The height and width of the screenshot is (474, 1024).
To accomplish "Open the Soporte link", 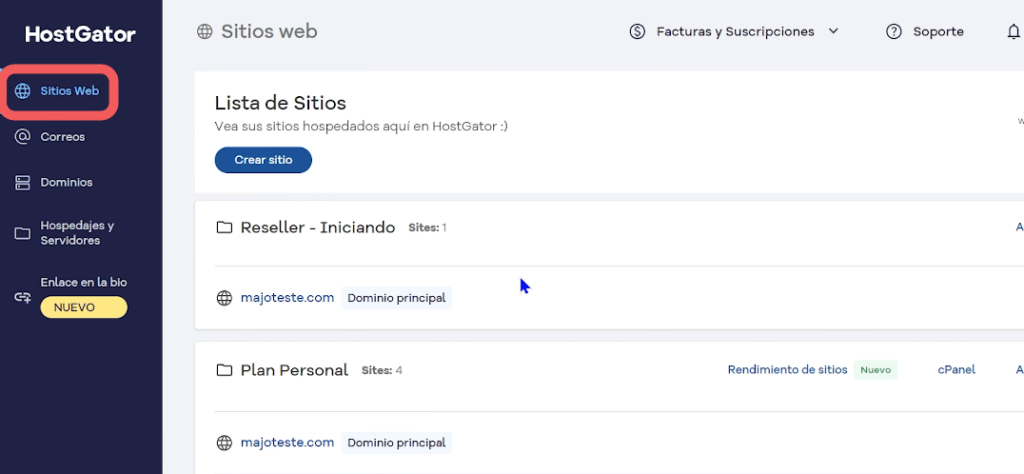I will click(x=938, y=31).
